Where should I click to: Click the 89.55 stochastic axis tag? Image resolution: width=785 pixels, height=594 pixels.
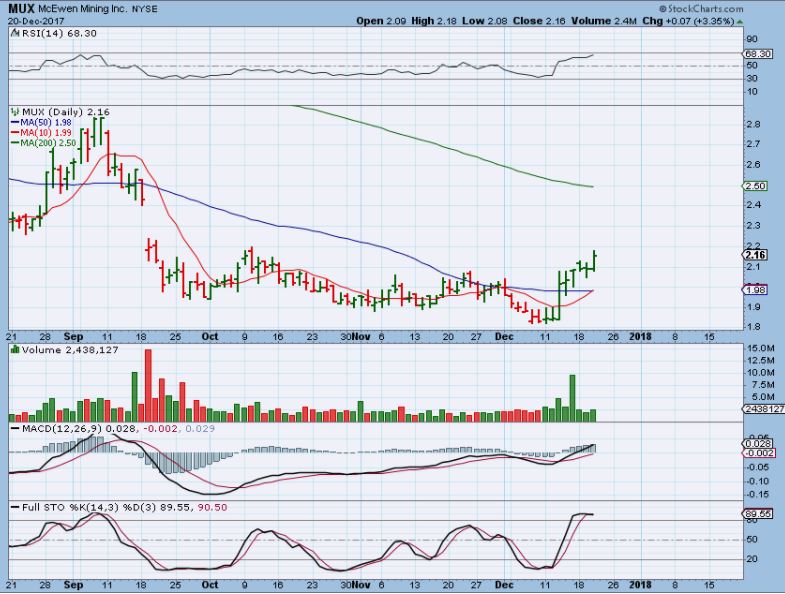(758, 514)
